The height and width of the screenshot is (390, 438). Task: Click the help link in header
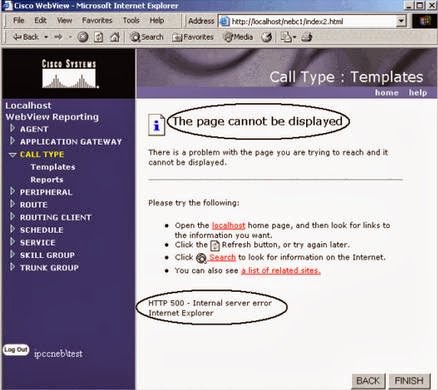(x=418, y=93)
